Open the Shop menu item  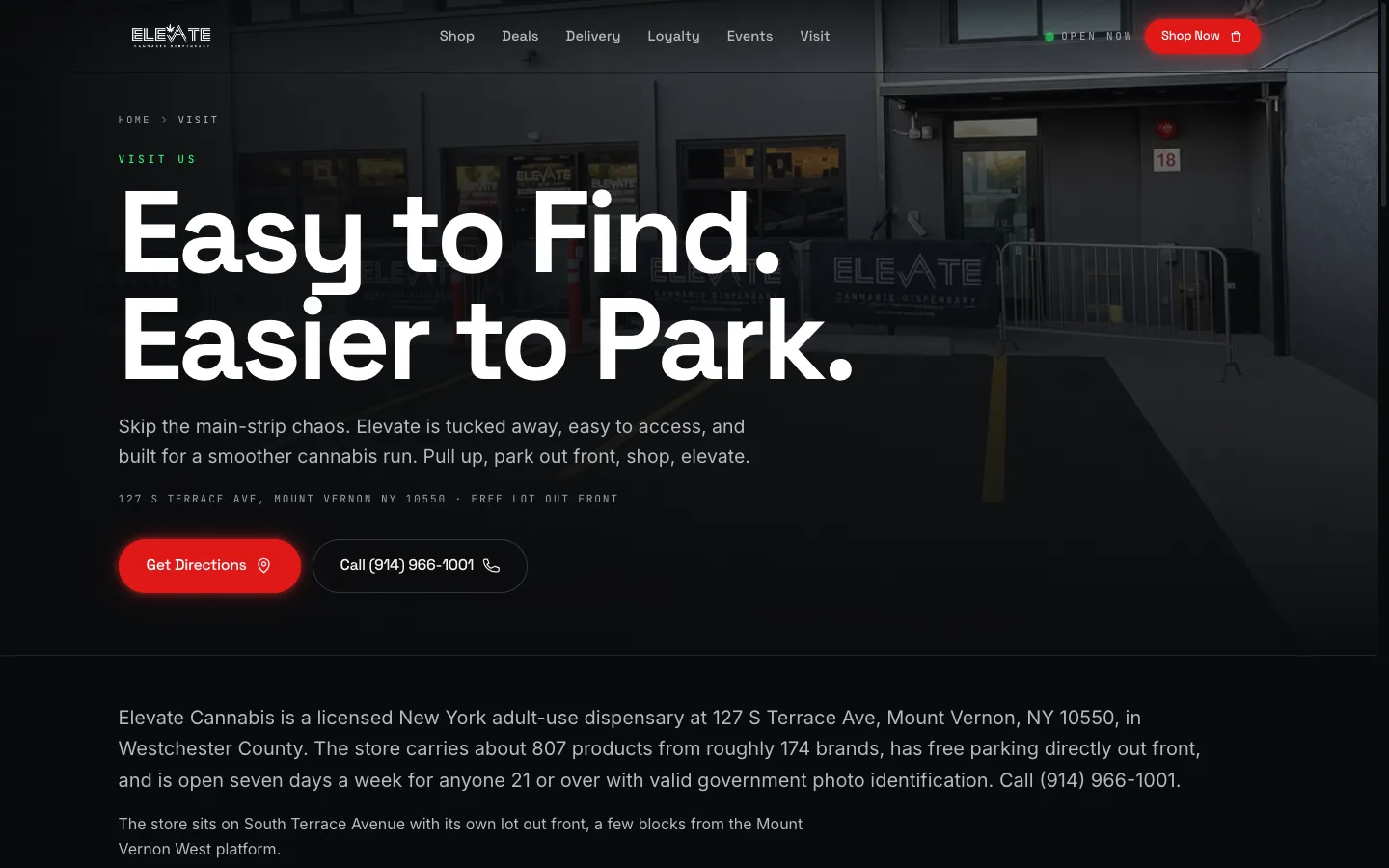457,36
